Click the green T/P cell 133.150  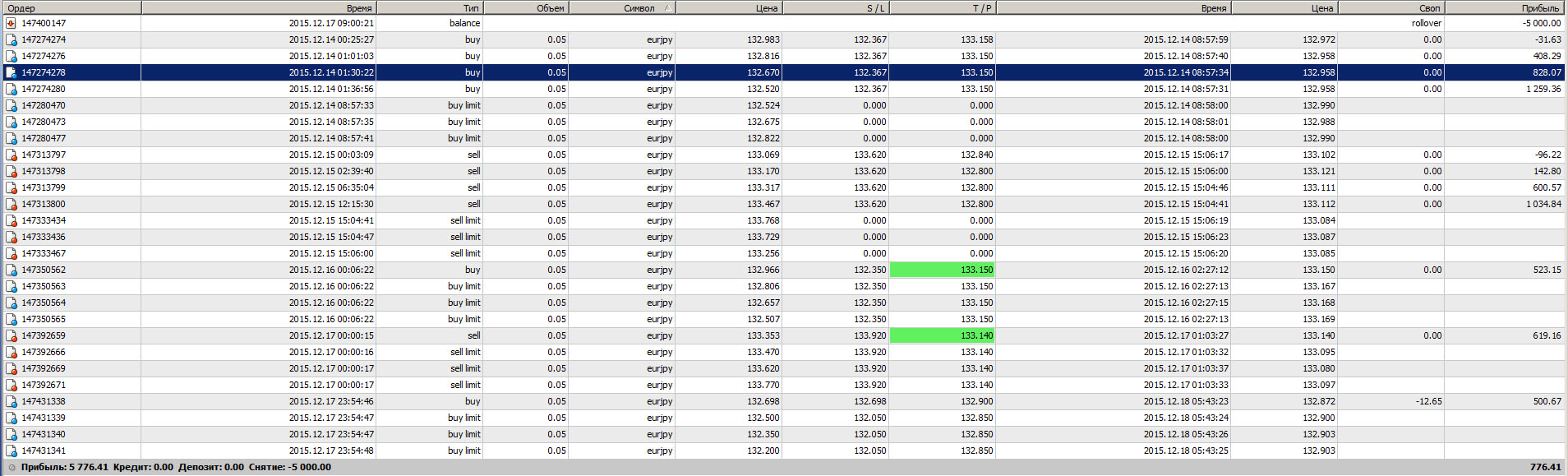coord(943,270)
